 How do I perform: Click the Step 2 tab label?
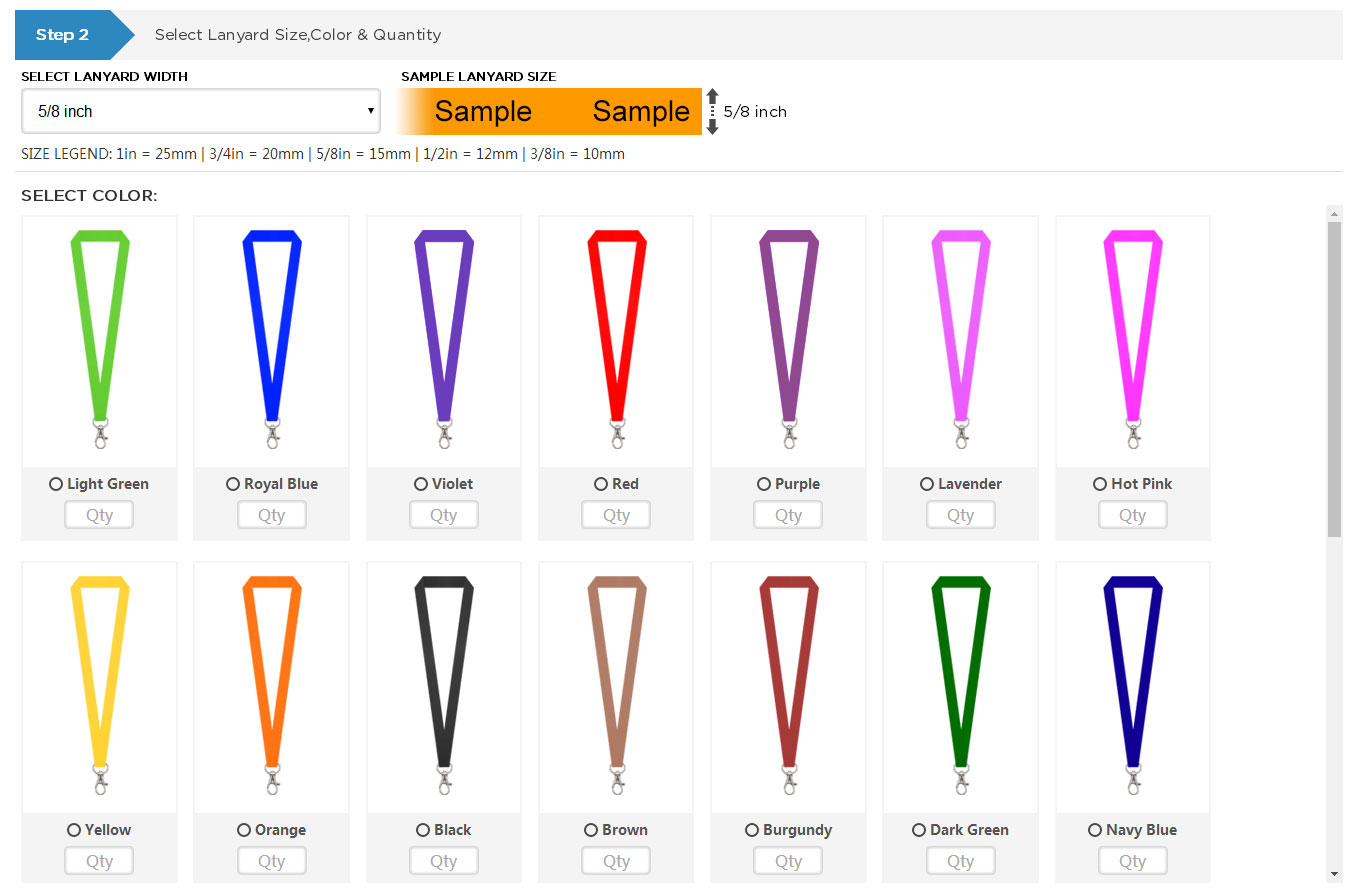(x=63, y=35)
